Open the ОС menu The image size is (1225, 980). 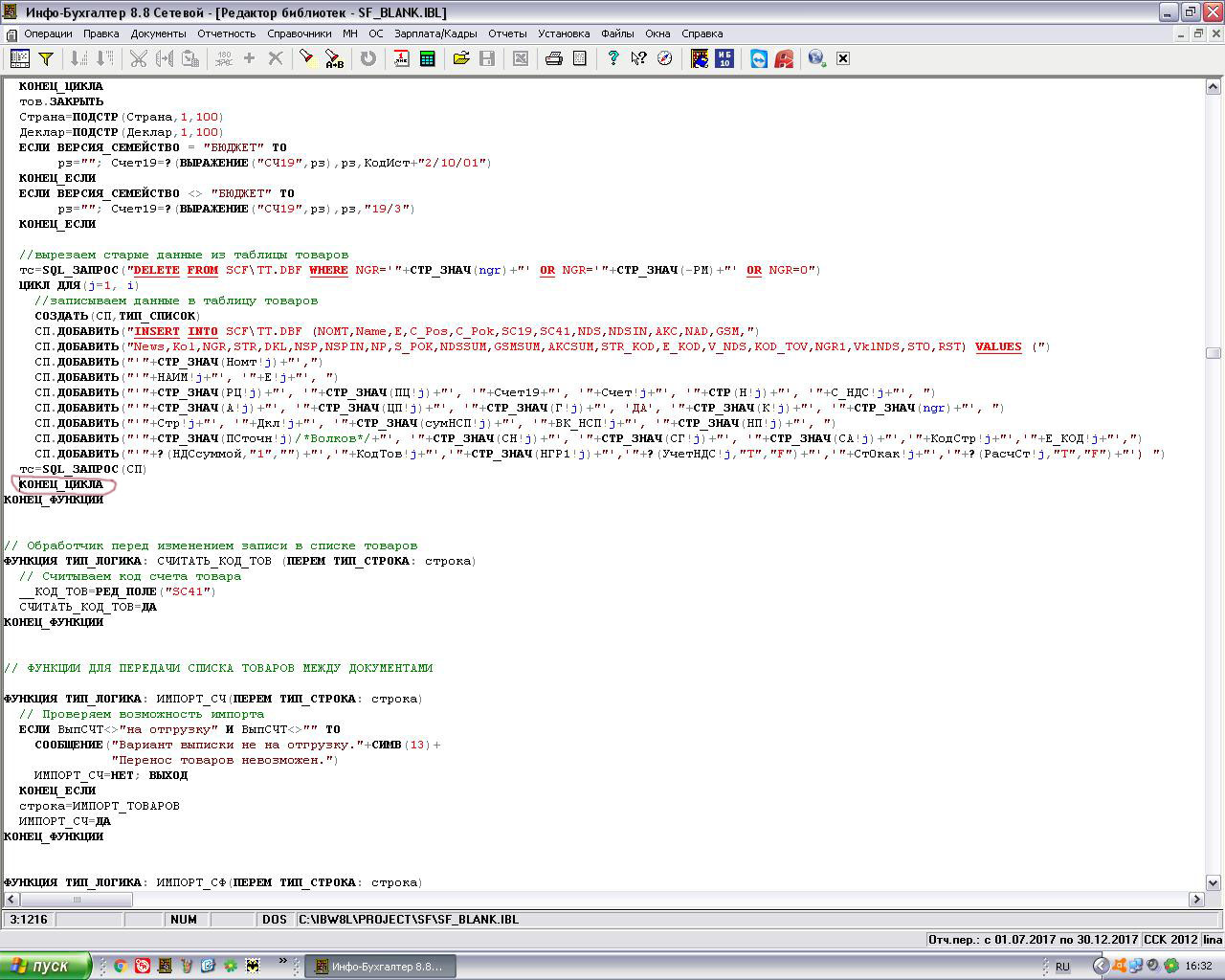coord(376,33)
